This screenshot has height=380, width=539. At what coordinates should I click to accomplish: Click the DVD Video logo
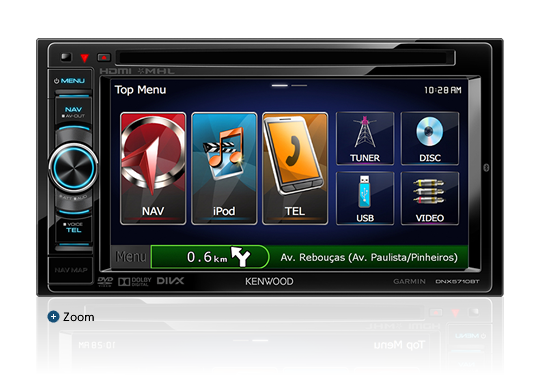[105, 281]
